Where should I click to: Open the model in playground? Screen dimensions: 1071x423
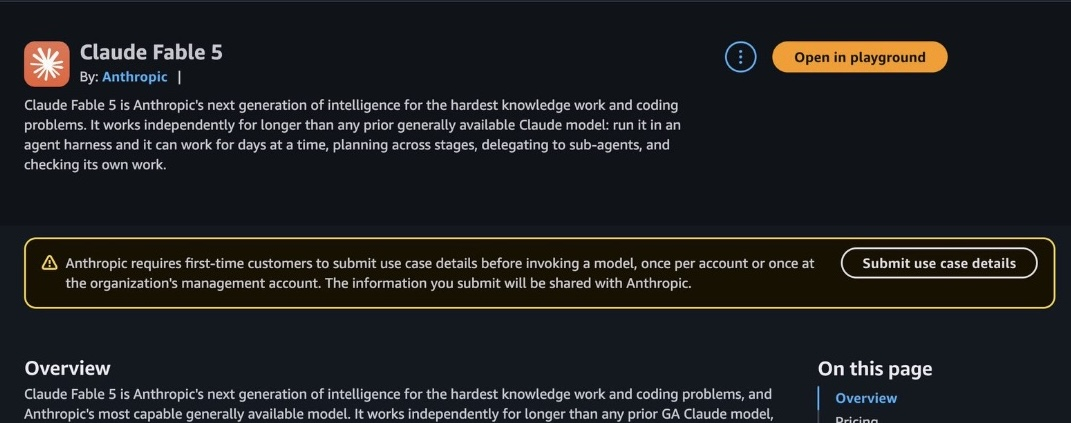click(859, 57)
